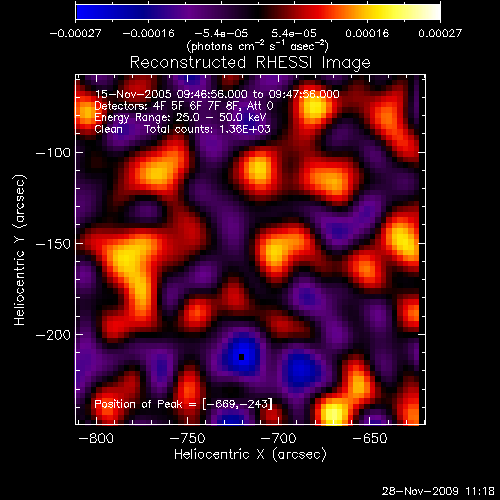Click the 'Reconstructed RHESSI Image' title
Viewport: 500px width, 500px height.
250,63
